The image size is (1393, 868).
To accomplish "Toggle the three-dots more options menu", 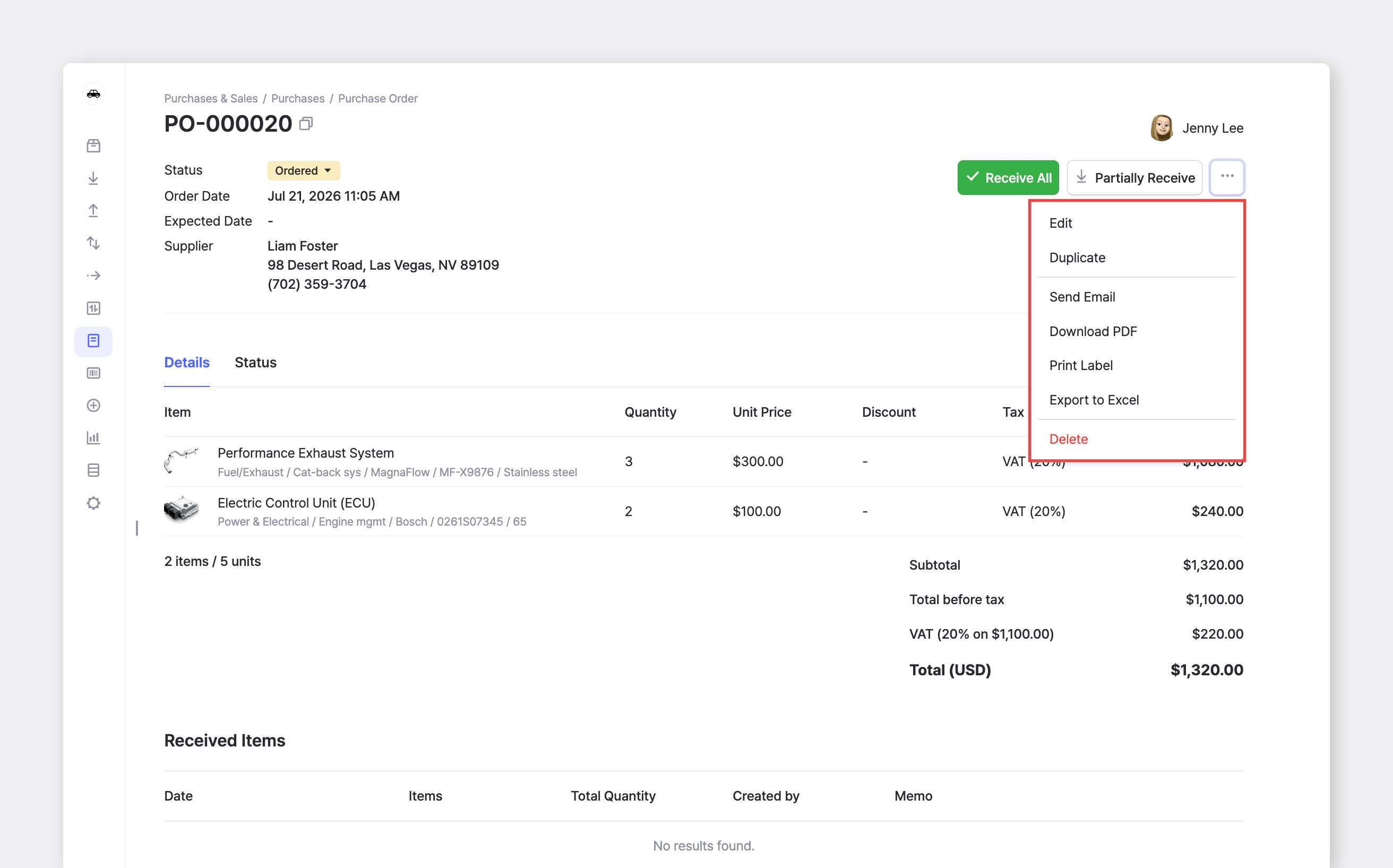I will click(1227, 177).
